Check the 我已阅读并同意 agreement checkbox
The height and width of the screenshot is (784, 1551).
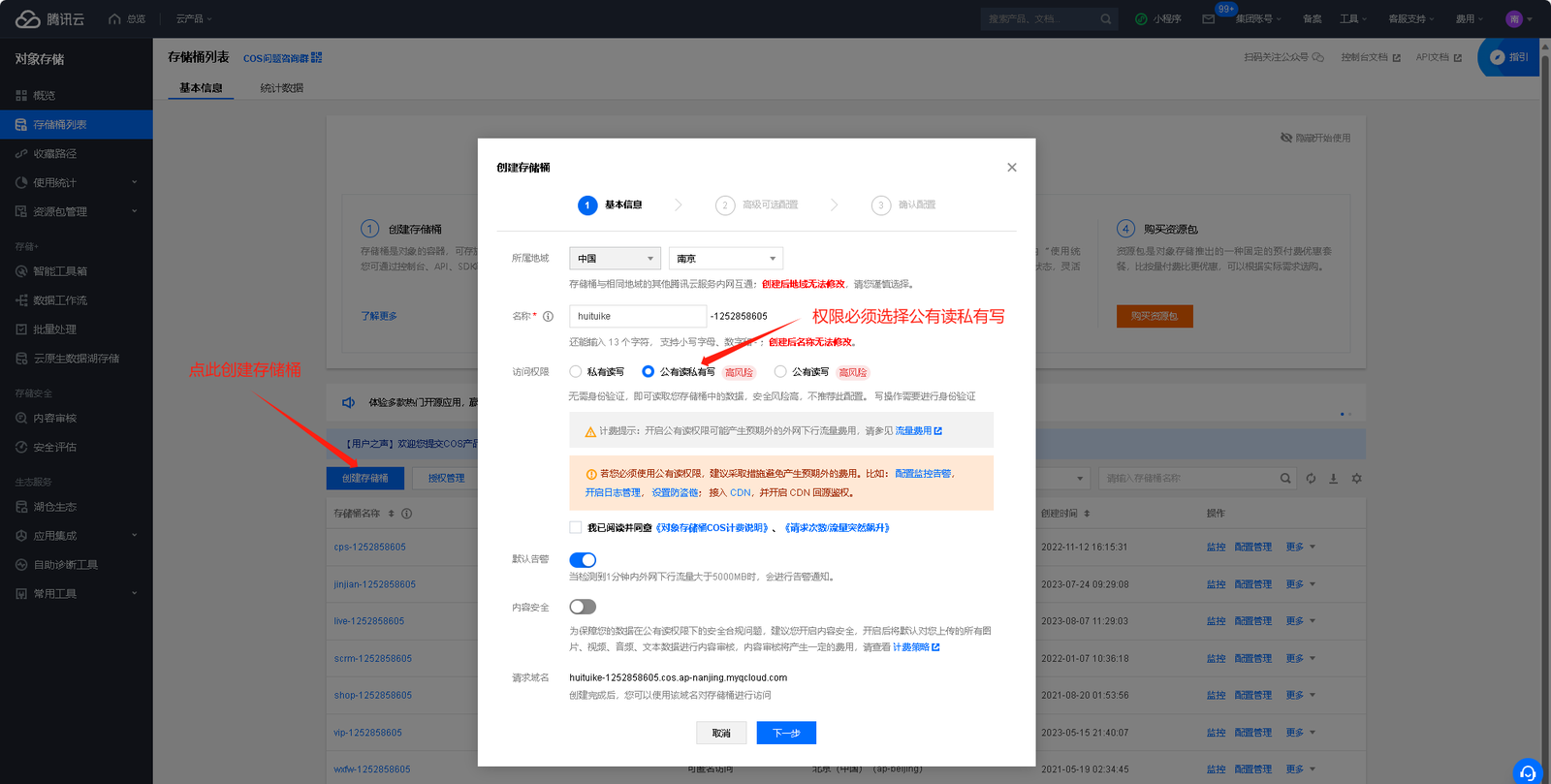[576, 528]
